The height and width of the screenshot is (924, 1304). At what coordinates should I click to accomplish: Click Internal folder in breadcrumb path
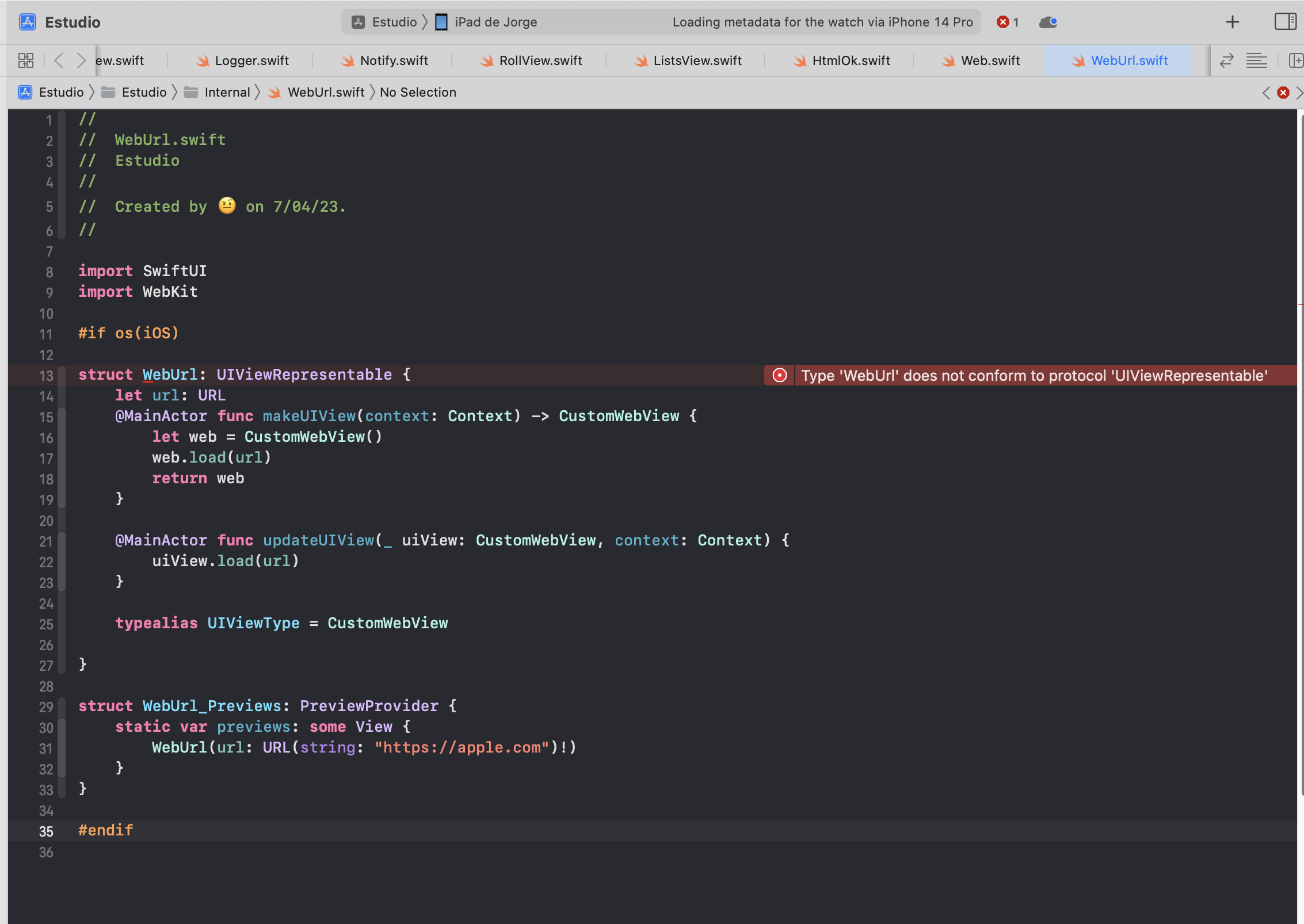click(x=227, y=92)
